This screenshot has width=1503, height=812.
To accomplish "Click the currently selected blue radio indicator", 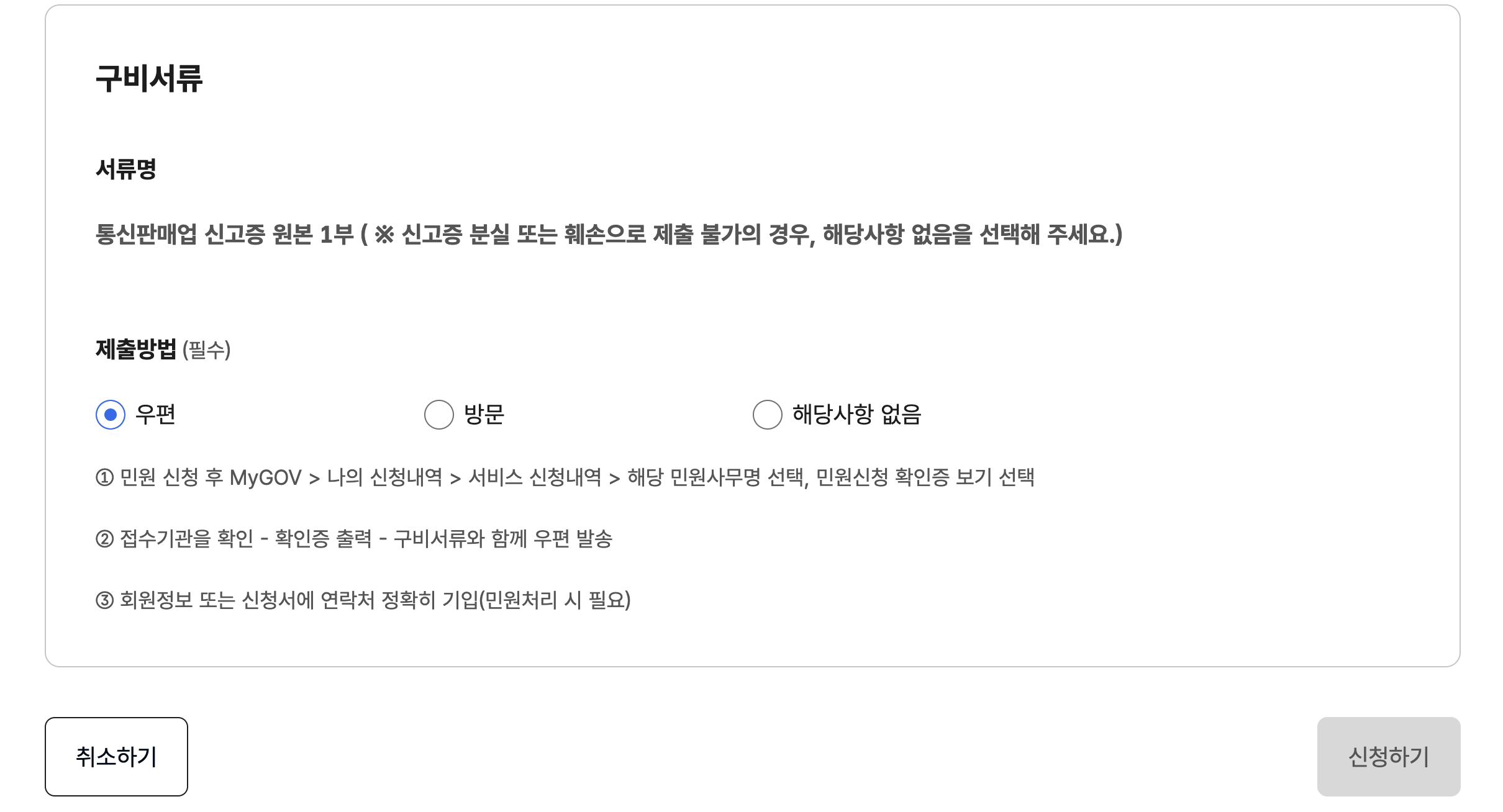I will (x=111, y=415).
